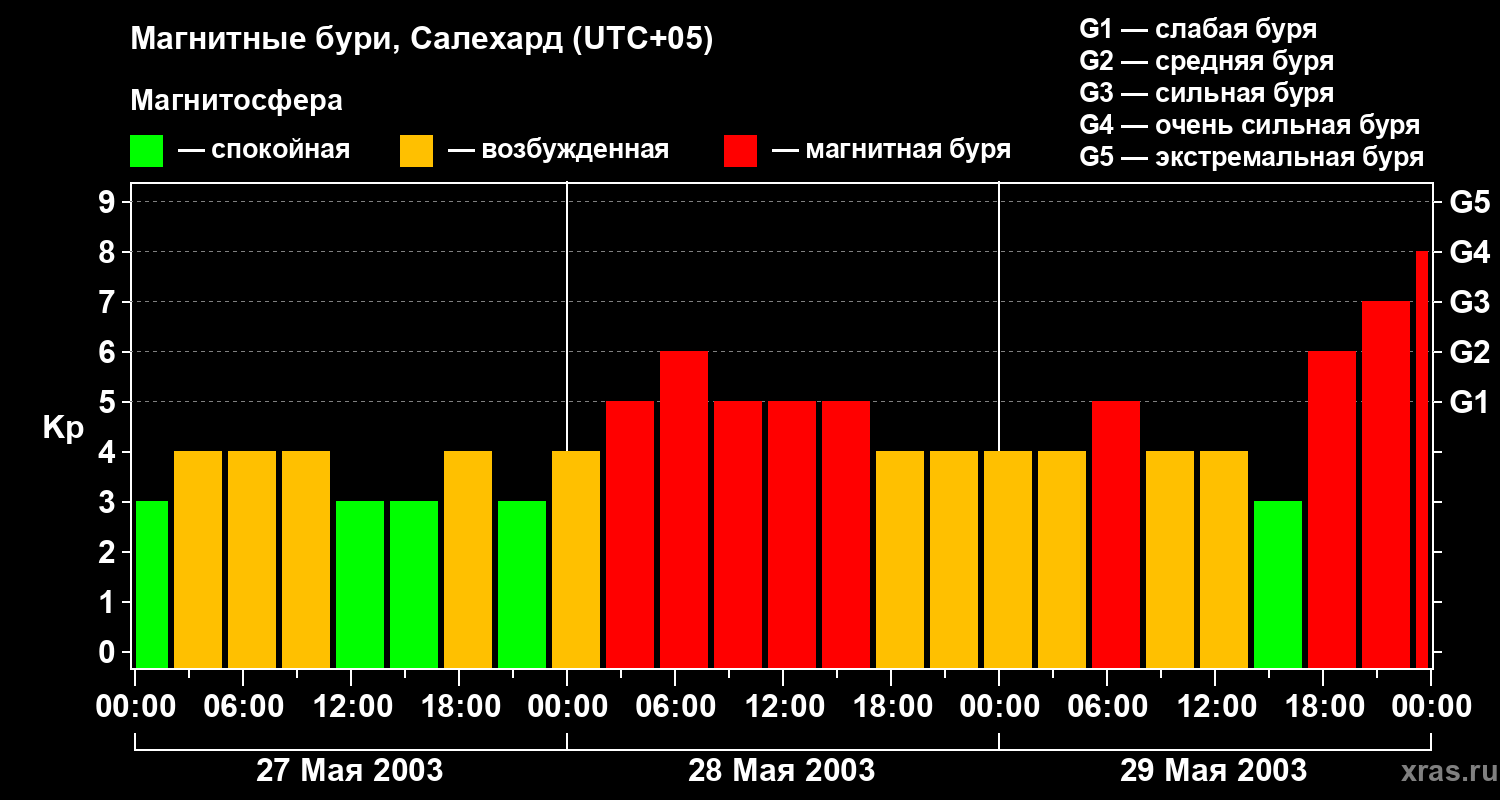Click the red Kp 6 bar on 28 Мая
The width and height of the screenshot is (1500, 800).
click(684, 509)
